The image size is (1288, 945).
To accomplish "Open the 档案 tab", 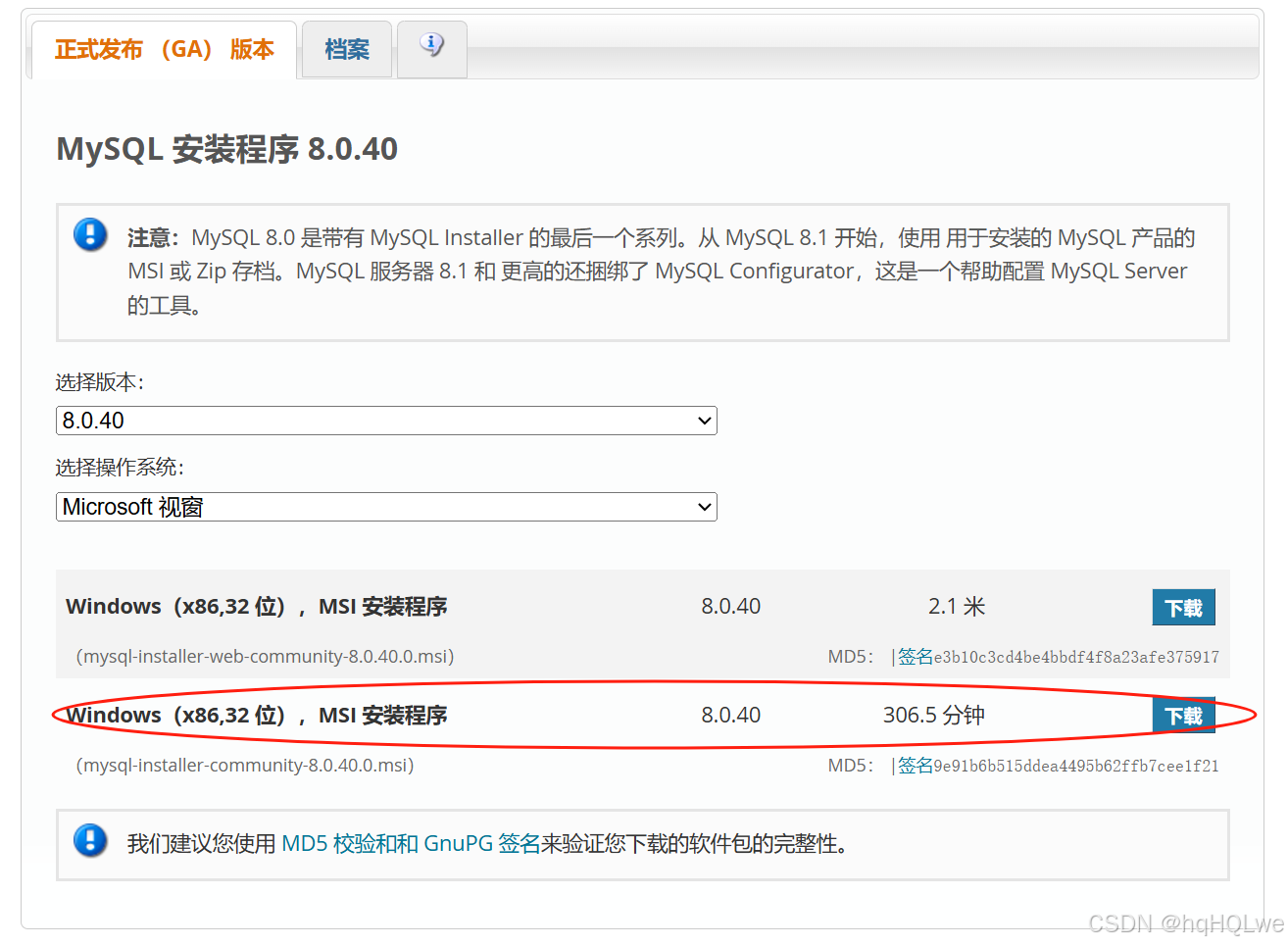I will click(347, 50).
